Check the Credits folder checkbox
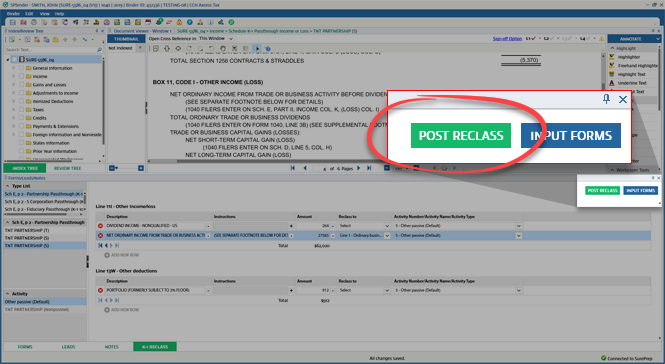This screenshot has height=364, width=665. pyautogui.click(x=21, y=118)
